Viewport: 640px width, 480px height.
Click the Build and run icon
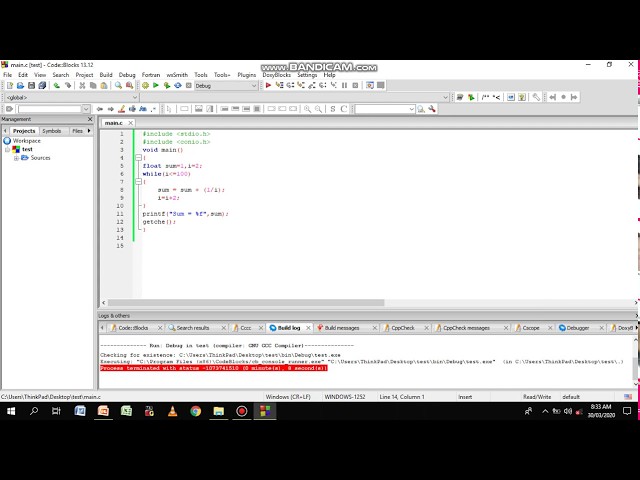click(x=167, y=85)
